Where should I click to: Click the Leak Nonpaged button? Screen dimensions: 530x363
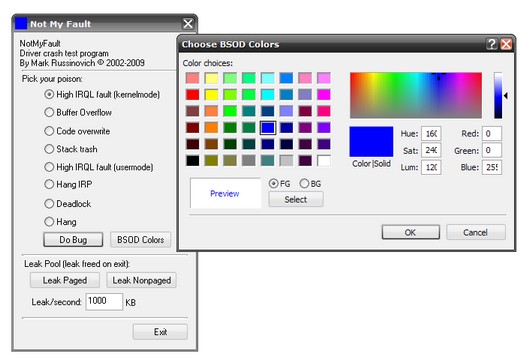142,280
